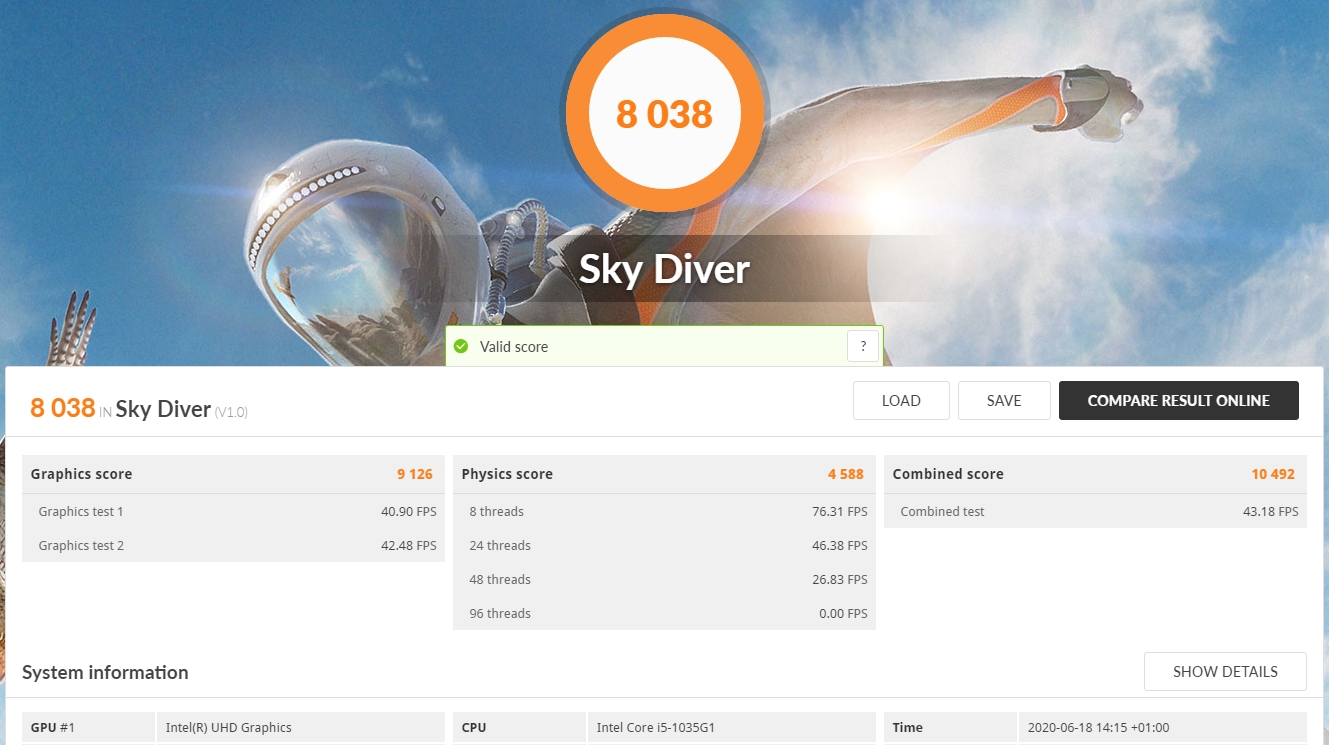Select the "Combined score" heading

coord(948,474)
